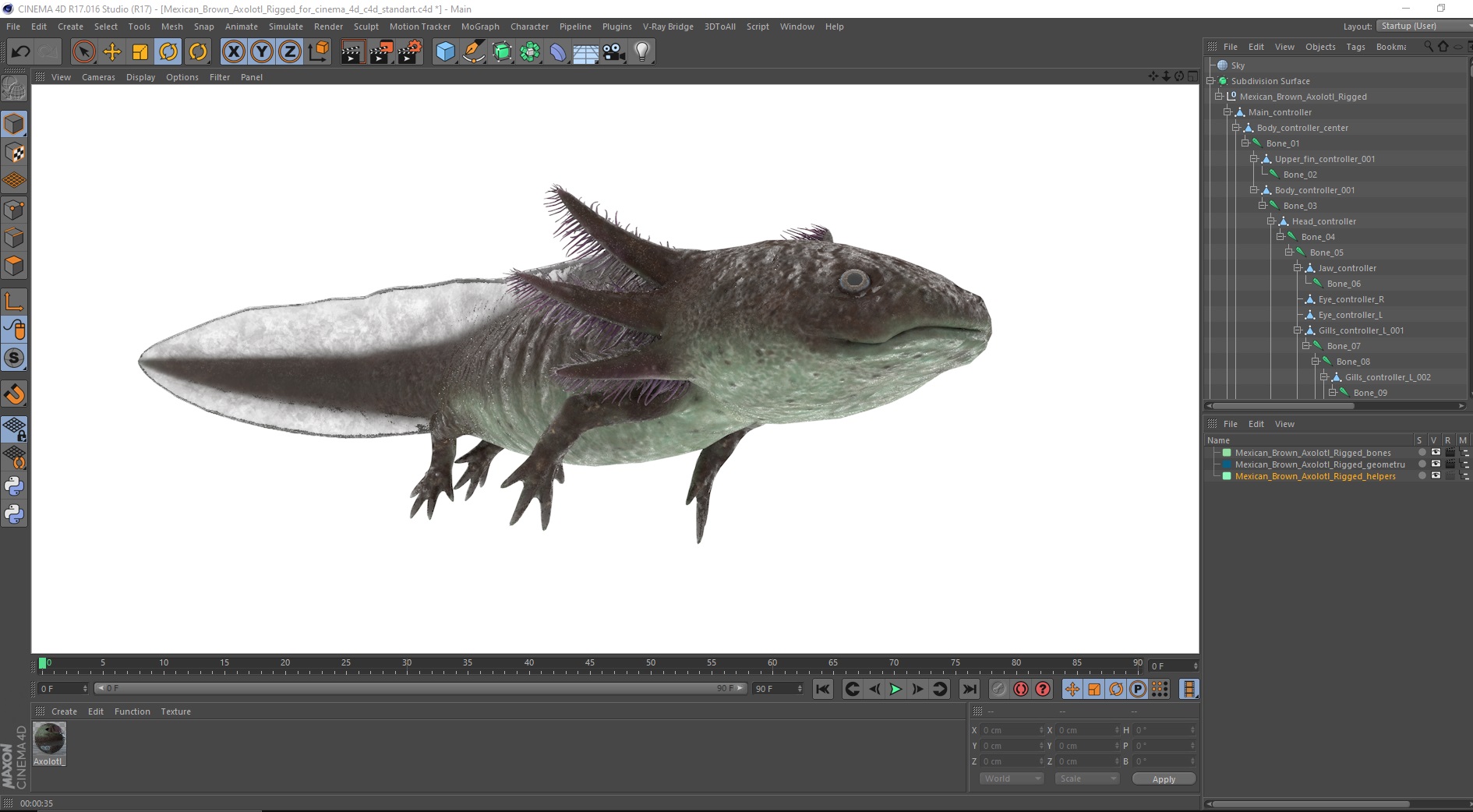This screenshot has width=1473, height=812.
Task: Open the MoGraph menu
Action: [480, 26]
